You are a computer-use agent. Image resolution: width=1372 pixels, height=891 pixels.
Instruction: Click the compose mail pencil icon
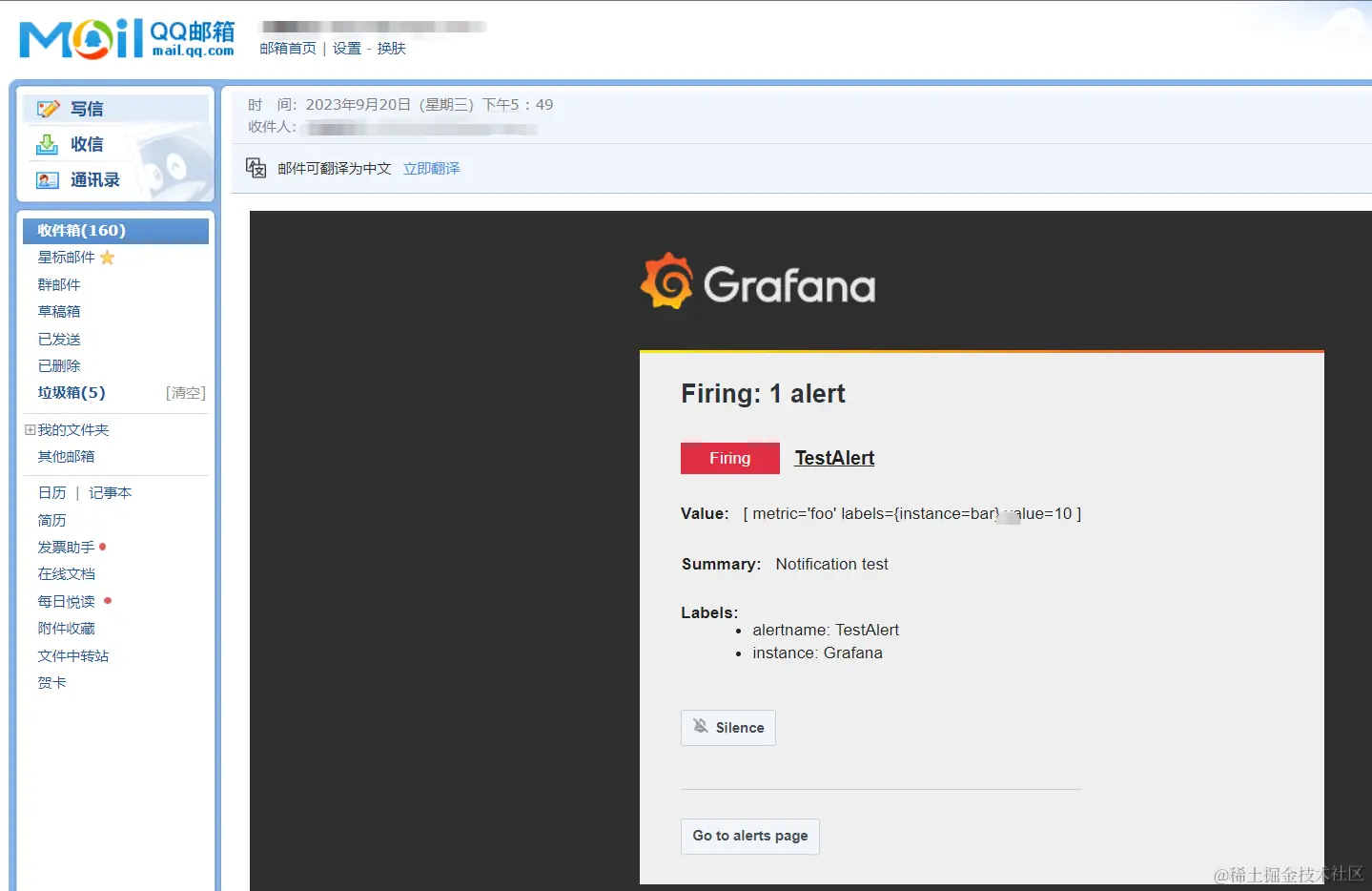pyautogui.click(x=48, y=109)
